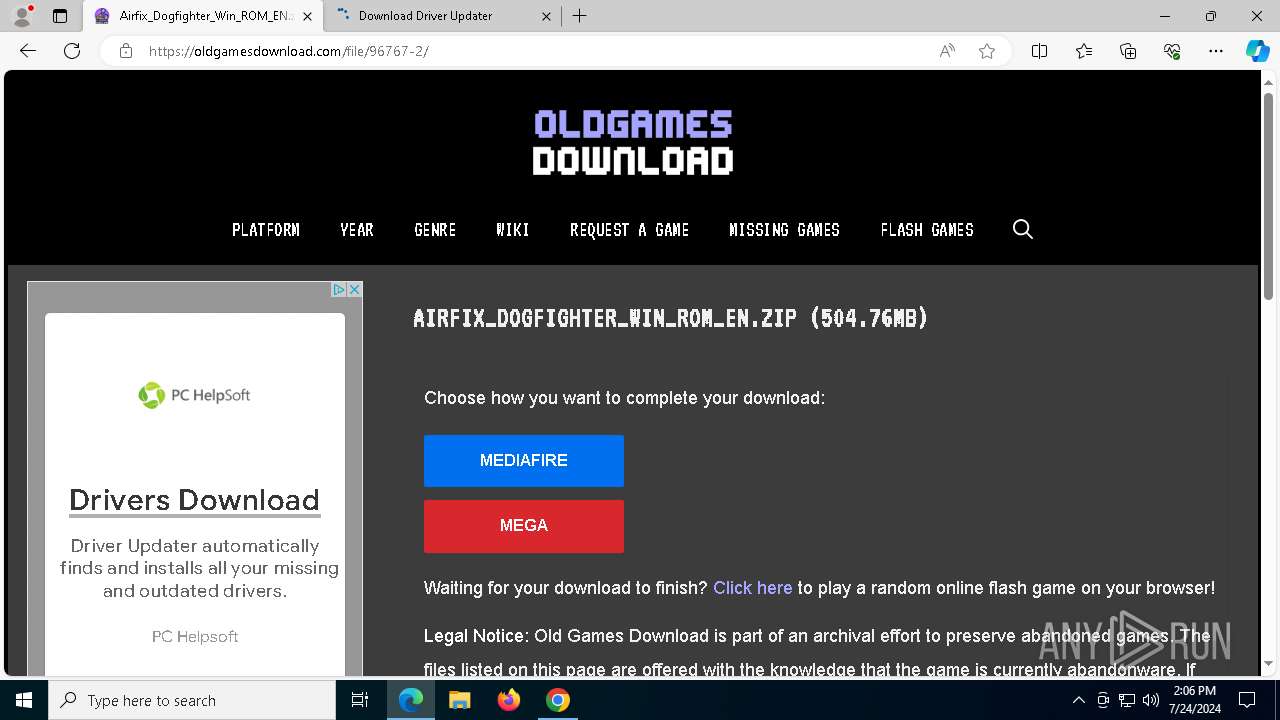This screenshot has height=720, width=1280.
Task: Go back to the previous page
Action: [x=28, y=51]
